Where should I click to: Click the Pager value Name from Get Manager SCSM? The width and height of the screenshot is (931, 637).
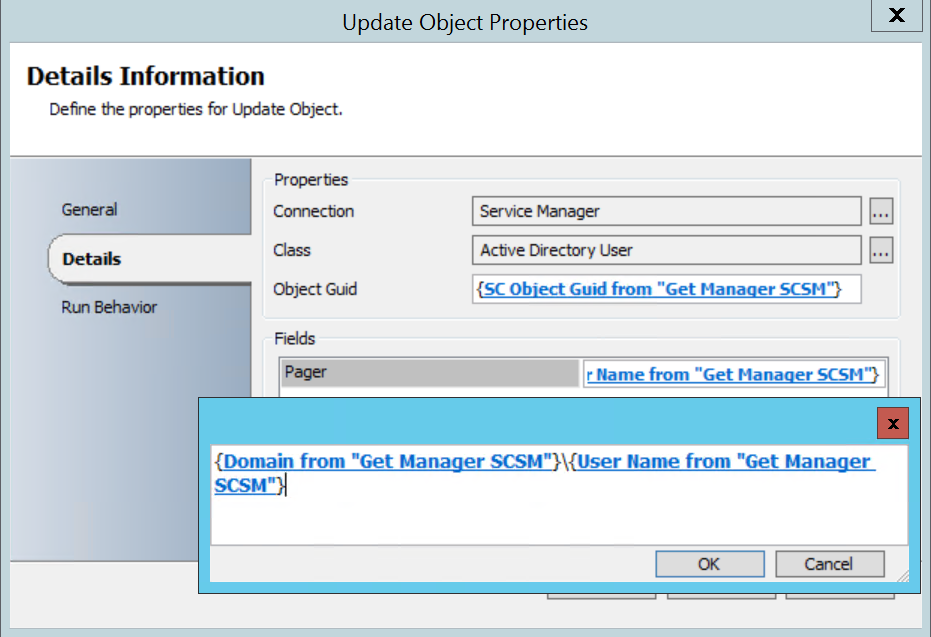(x=734, y=375)
